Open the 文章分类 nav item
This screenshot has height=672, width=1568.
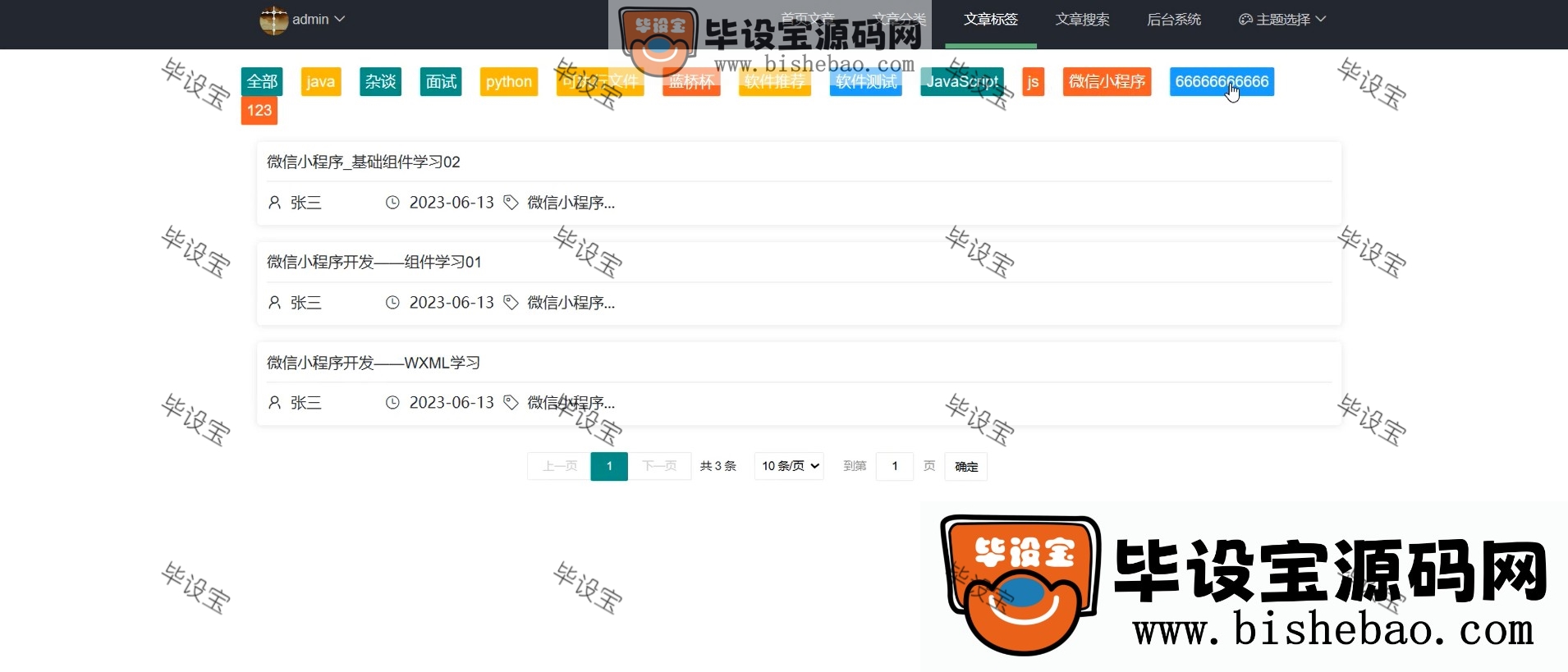899,19
